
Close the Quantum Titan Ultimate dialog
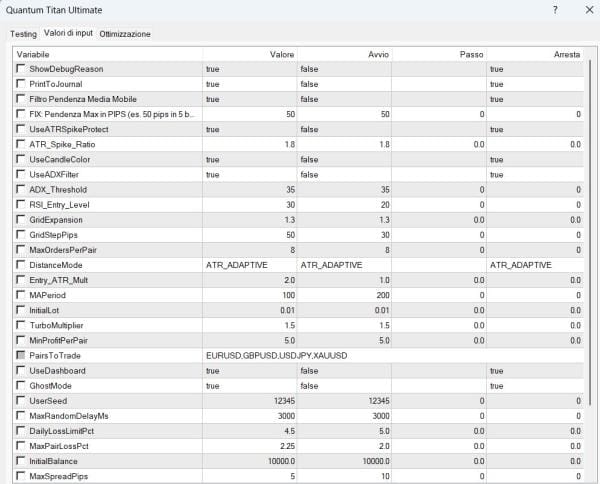(x=589, y=10)
